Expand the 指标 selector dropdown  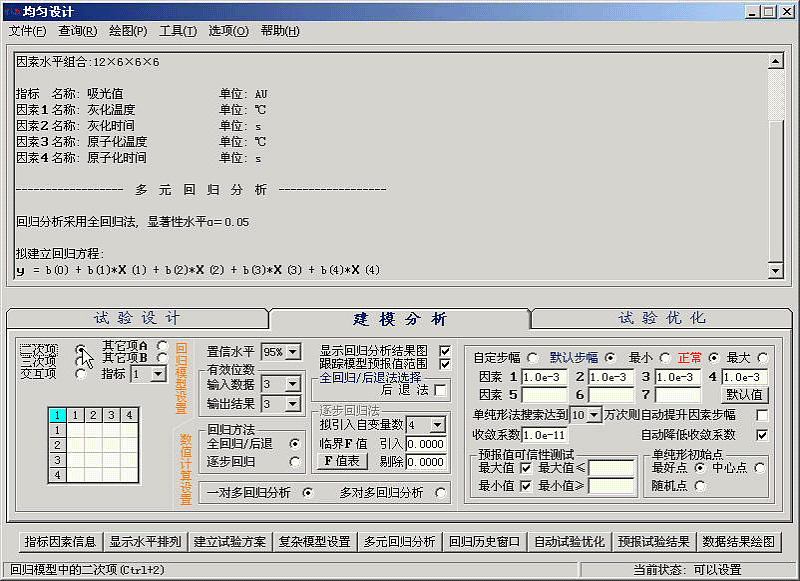pos(159,374)
